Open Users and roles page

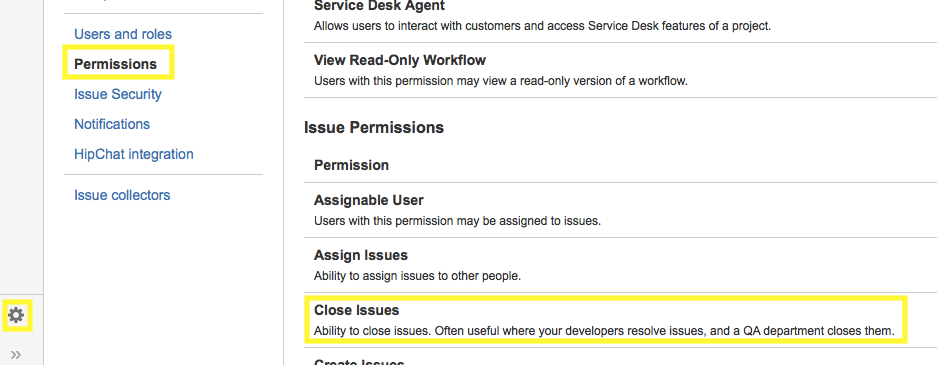(x=123, y=34)
